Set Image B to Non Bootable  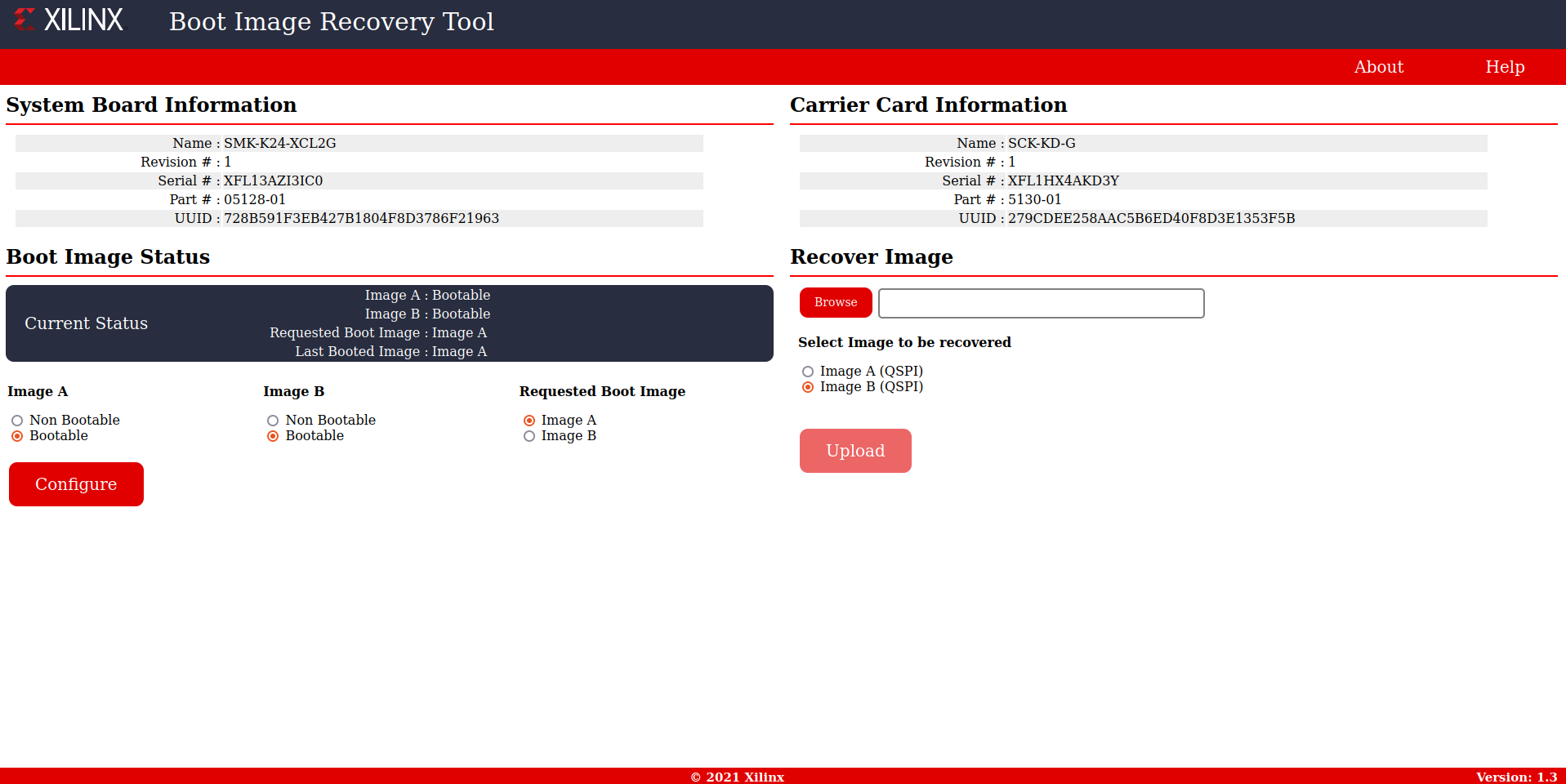pos(273,421)
